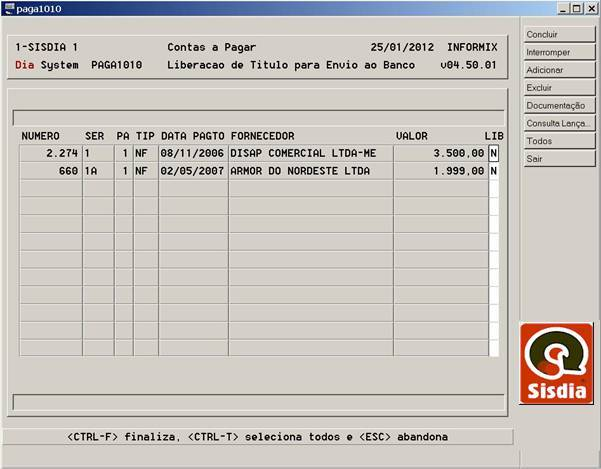
Task: Click supplier ARMOR DO NORDESTE LTDA
Action: pyautogui.click(x=310, y=171)
